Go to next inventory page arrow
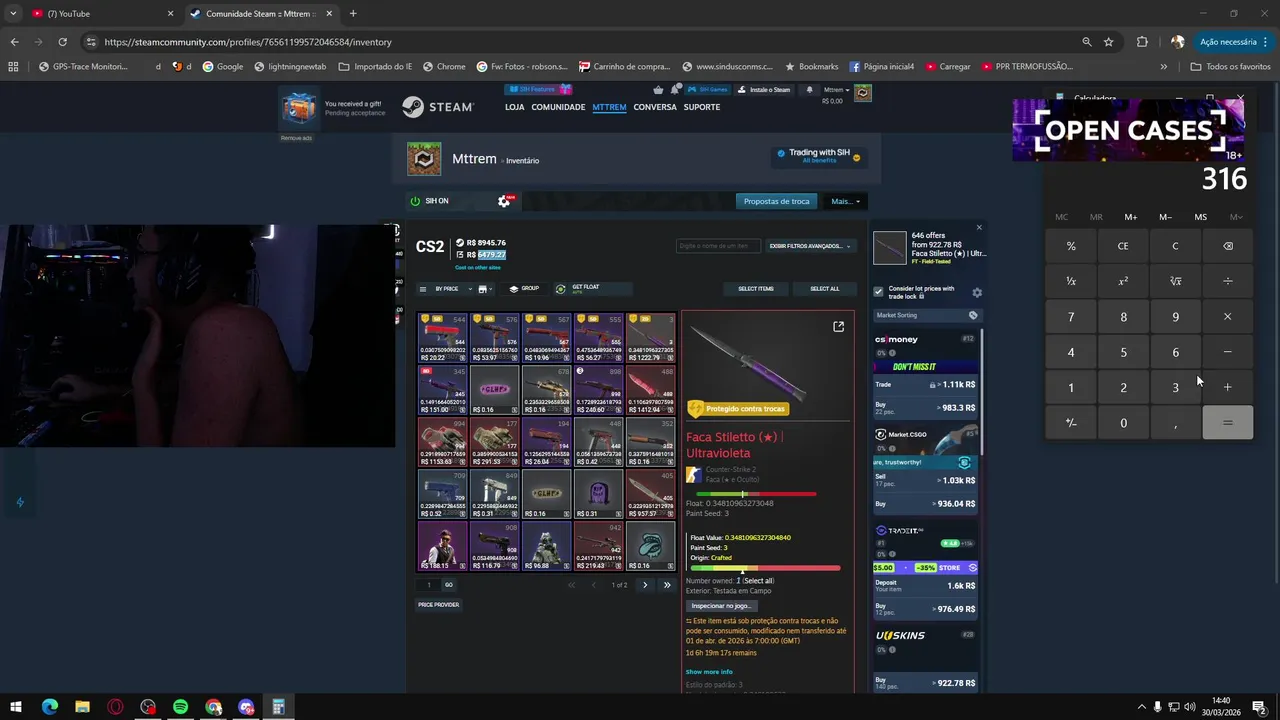This screenshot has height=720, width=1280. point(645,585)
